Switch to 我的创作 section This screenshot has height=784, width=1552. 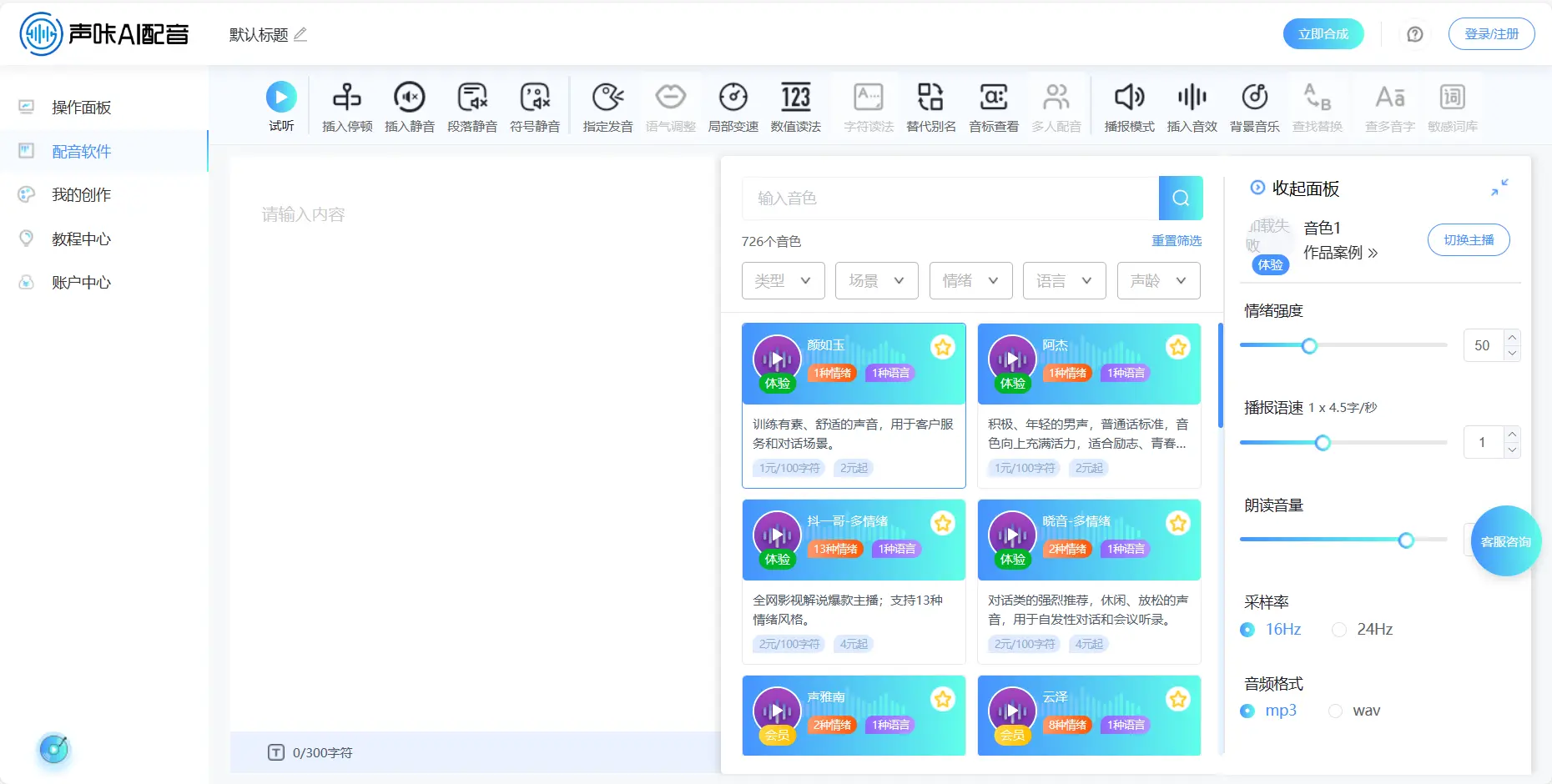pyautogui.click(x=81, y=194)
